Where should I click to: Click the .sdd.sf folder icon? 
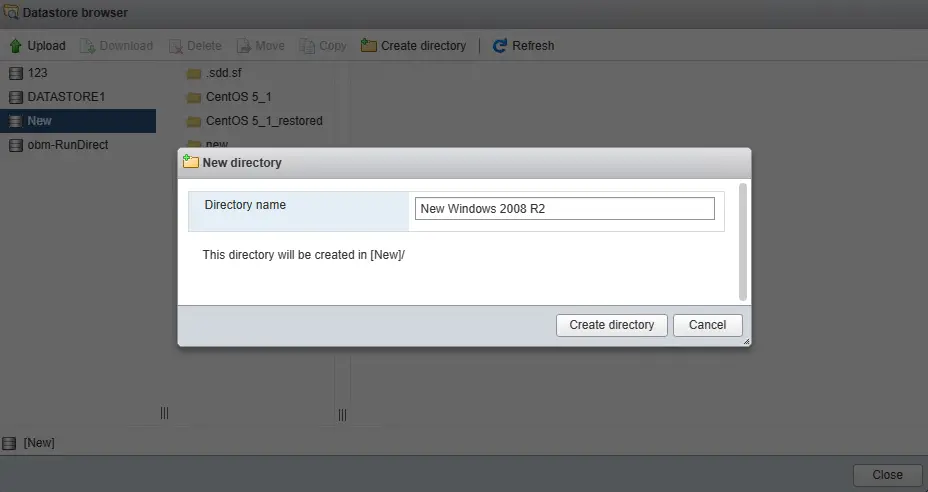tap(194, 73)
